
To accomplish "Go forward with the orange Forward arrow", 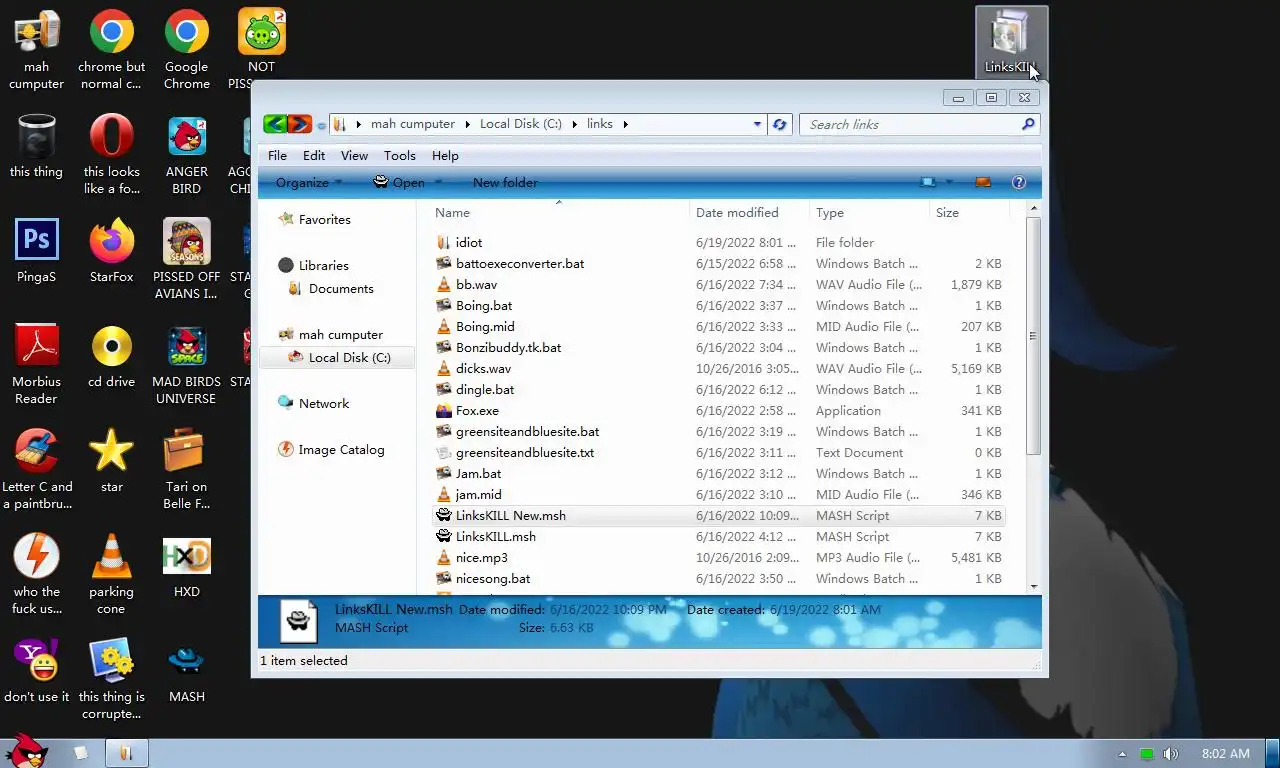I will 299,124.
